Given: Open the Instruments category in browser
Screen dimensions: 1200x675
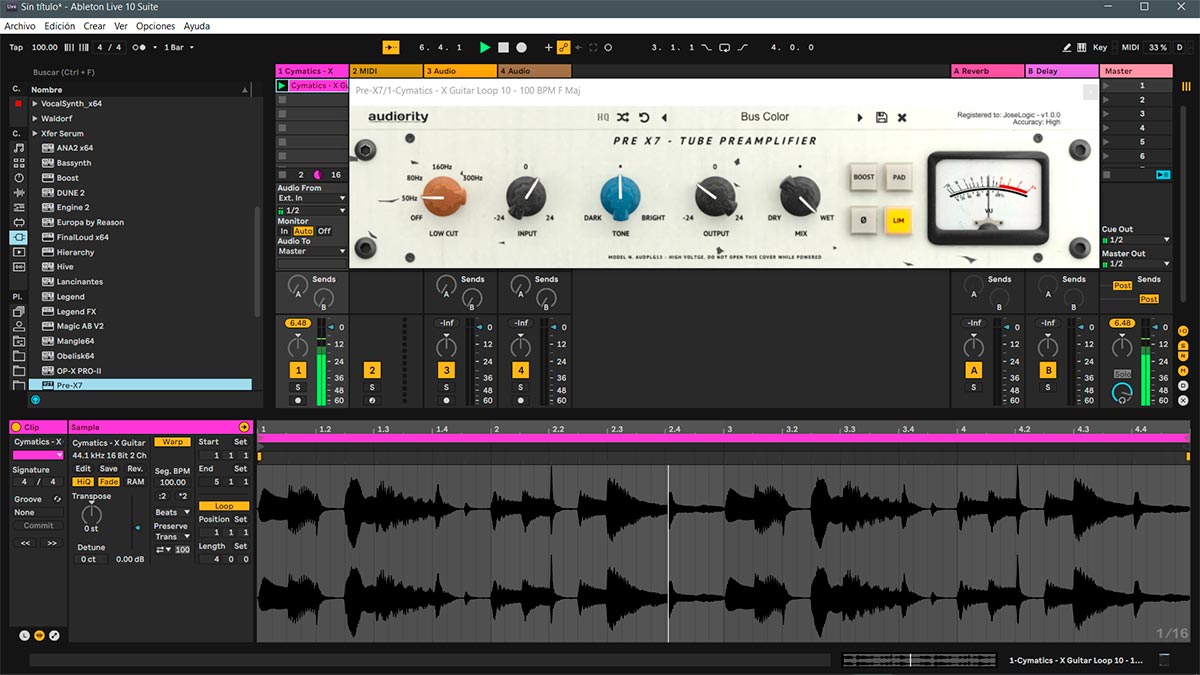Looking at the screenshot, I should (x=19, y=178).
